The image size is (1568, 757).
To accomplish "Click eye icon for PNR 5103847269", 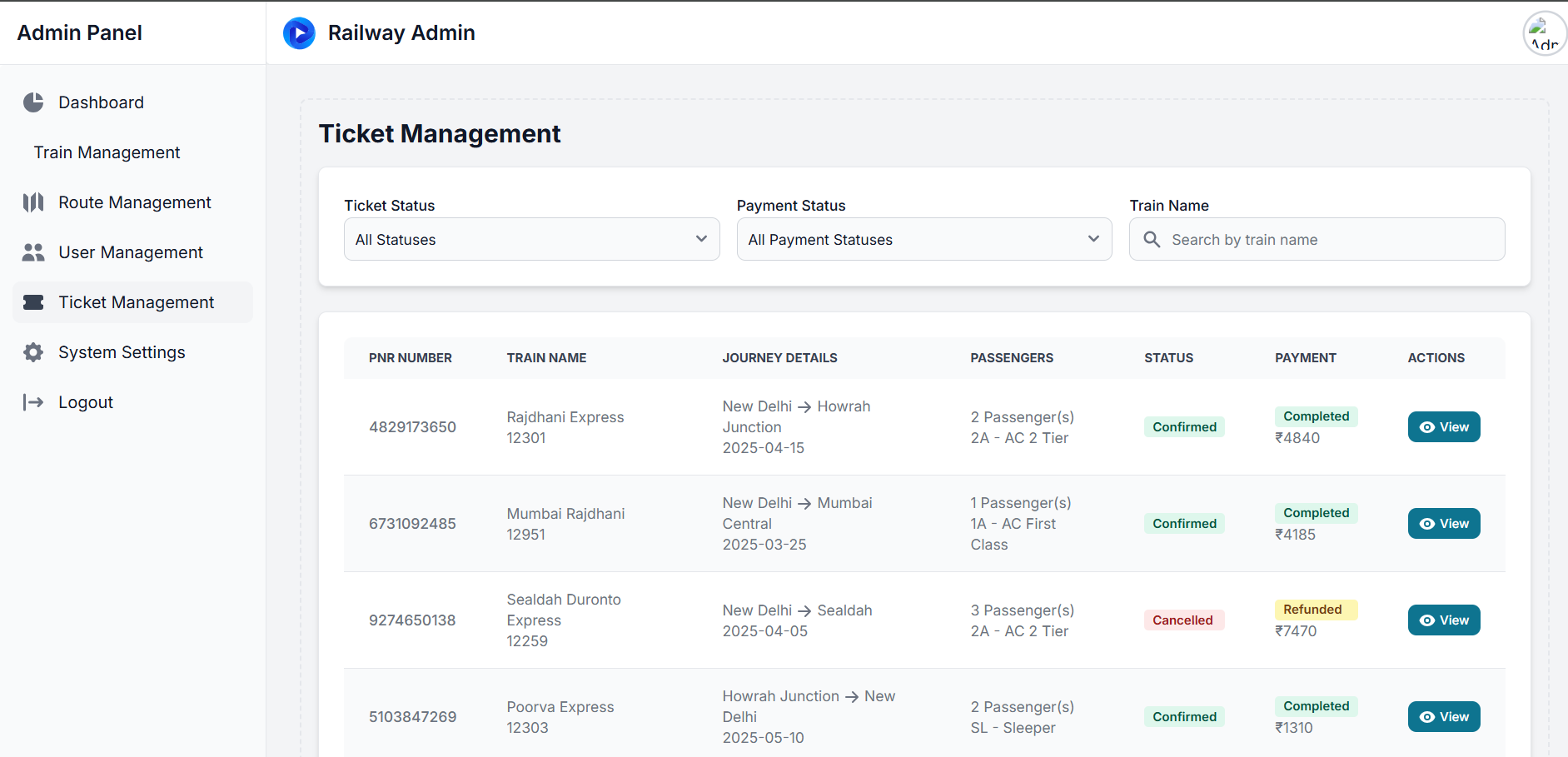I will pyautogui.click(x=1427, y=717).
